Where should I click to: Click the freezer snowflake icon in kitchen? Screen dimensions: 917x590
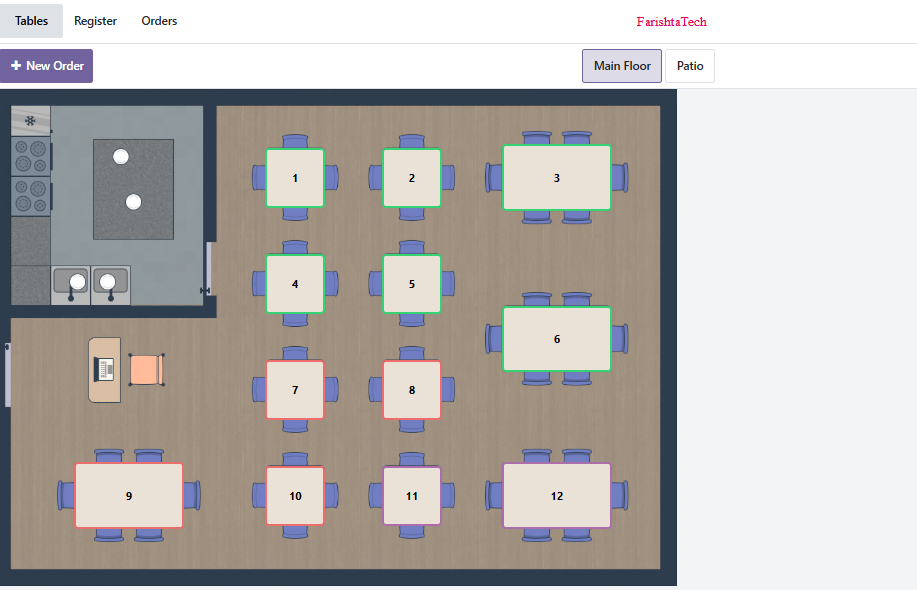point(30,121)
